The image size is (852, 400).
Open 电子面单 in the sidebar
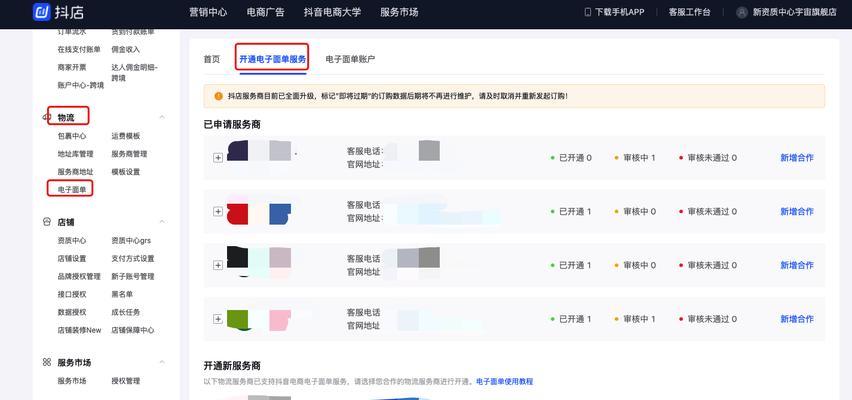pyautogui.click(x=72, y=190)
